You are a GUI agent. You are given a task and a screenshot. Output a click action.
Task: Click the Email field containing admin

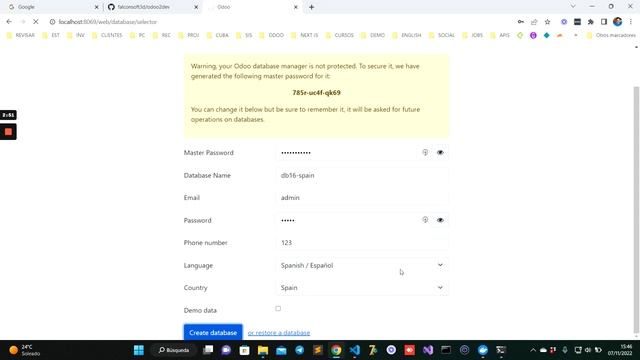[x=362, y=198]
